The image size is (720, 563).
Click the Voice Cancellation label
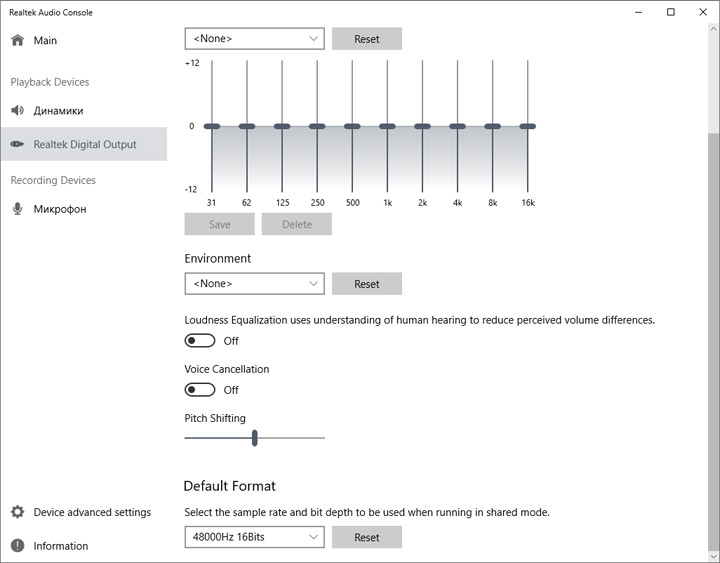click(x=227, y=369)
